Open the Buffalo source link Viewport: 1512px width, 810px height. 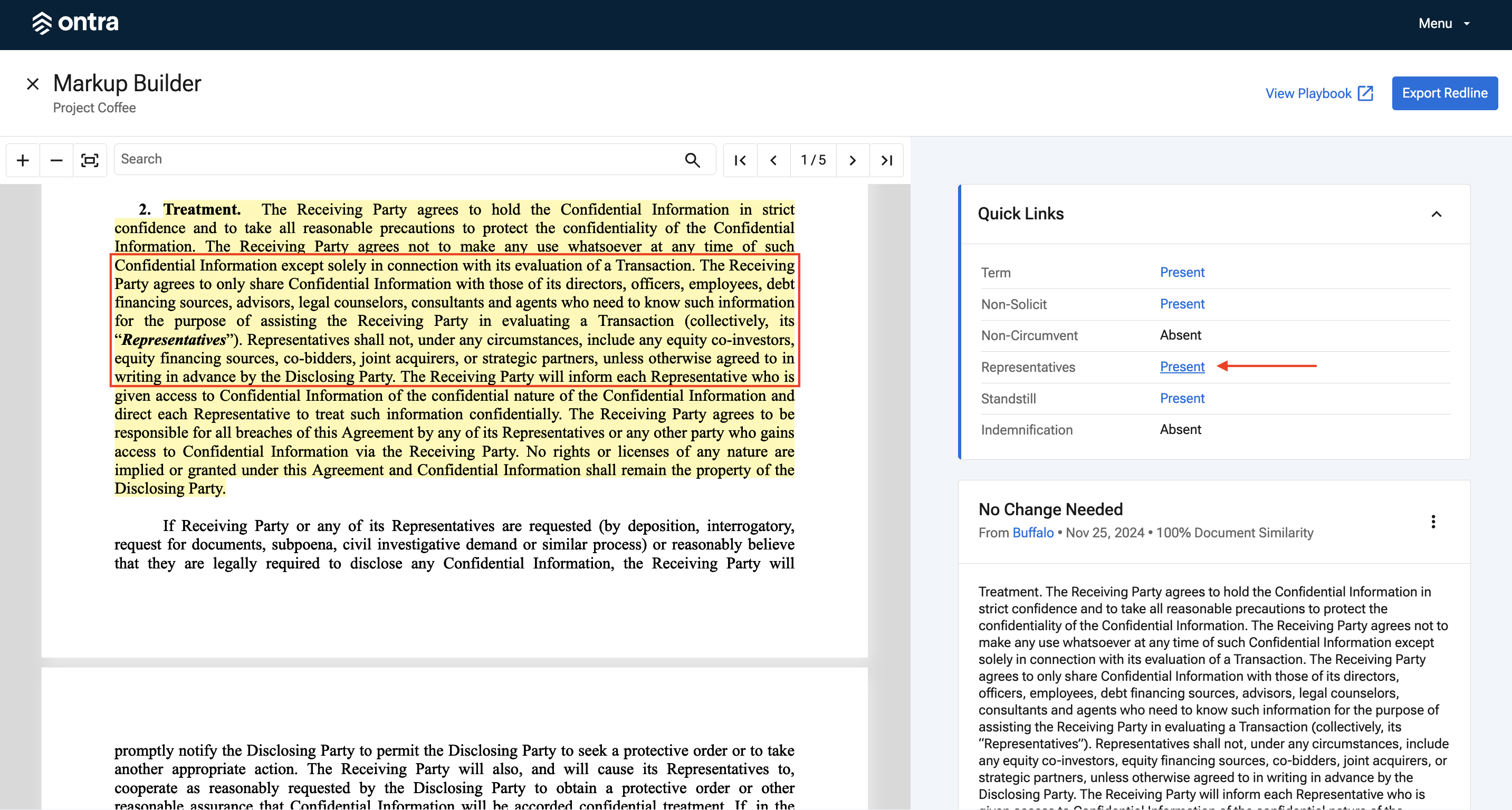click(1032, 533)
